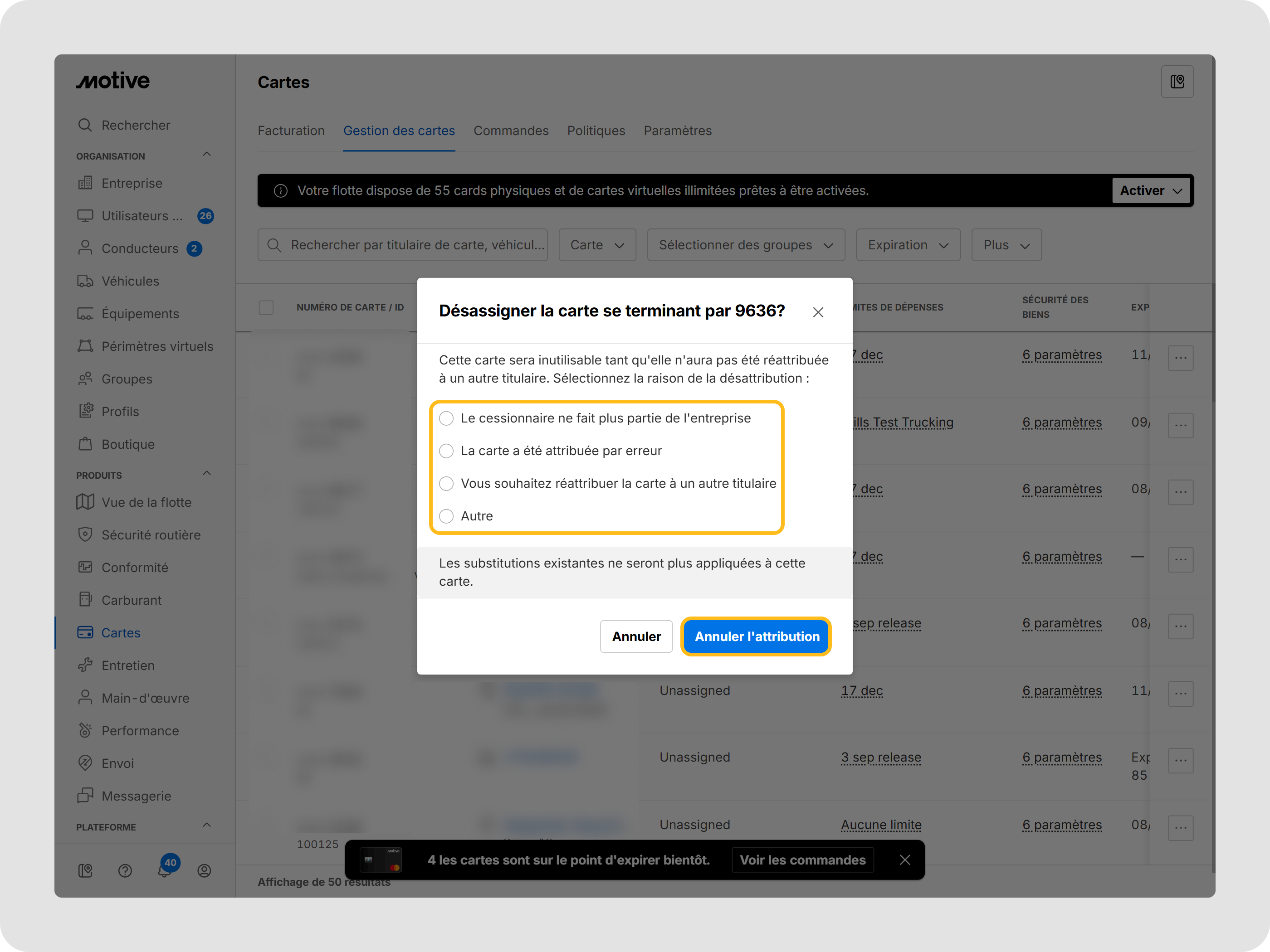This screenshot has width=1270, height=952.
Task: Open Conducteurs via its person icon
Action: tap(85, 248)
